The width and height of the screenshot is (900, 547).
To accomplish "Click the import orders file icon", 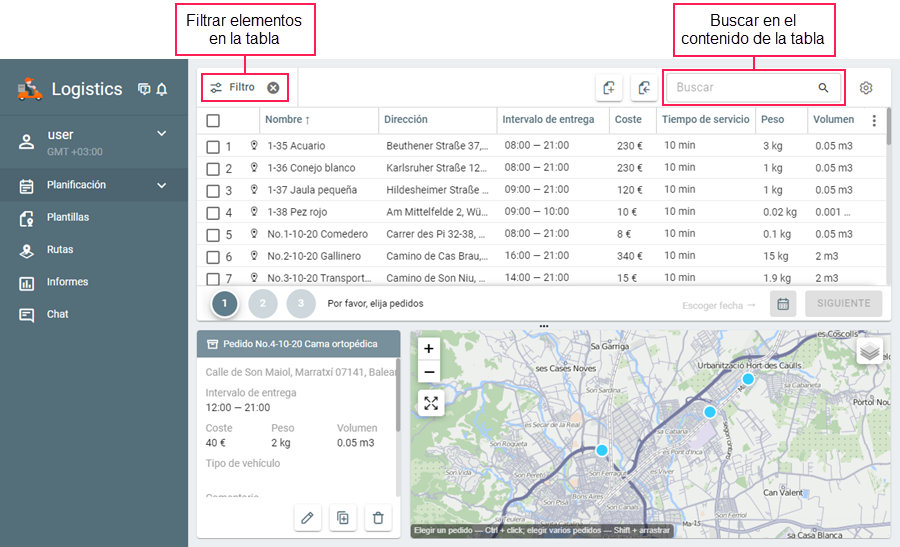I will (x=644, y=88).
